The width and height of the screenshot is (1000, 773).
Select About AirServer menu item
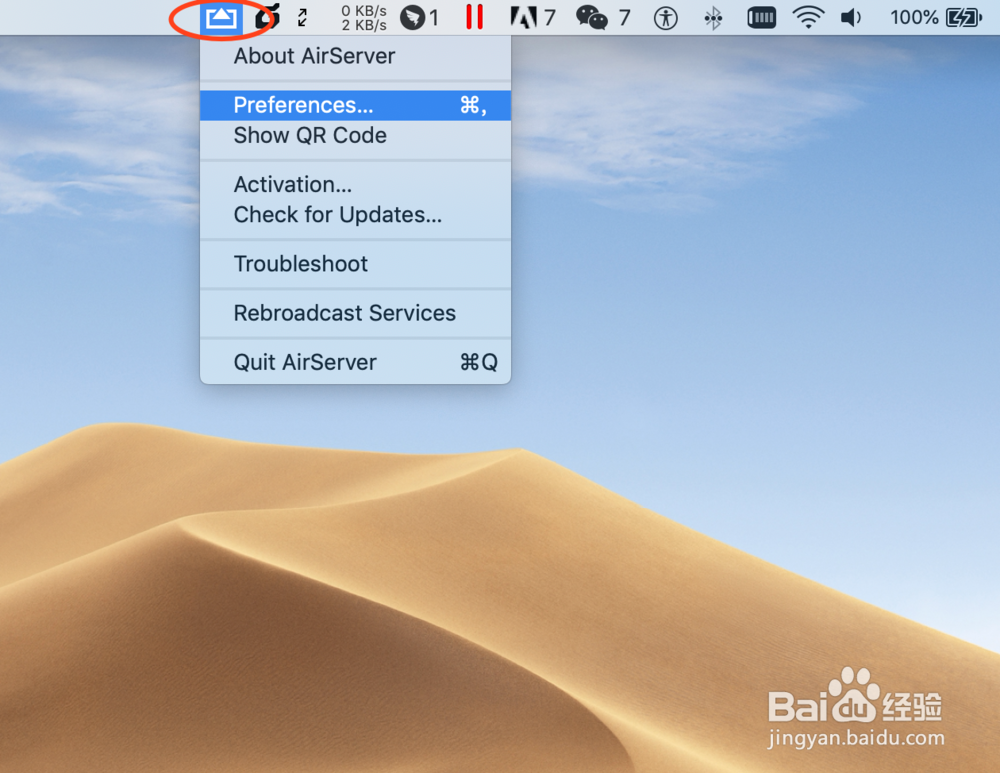tap(355, 56)
